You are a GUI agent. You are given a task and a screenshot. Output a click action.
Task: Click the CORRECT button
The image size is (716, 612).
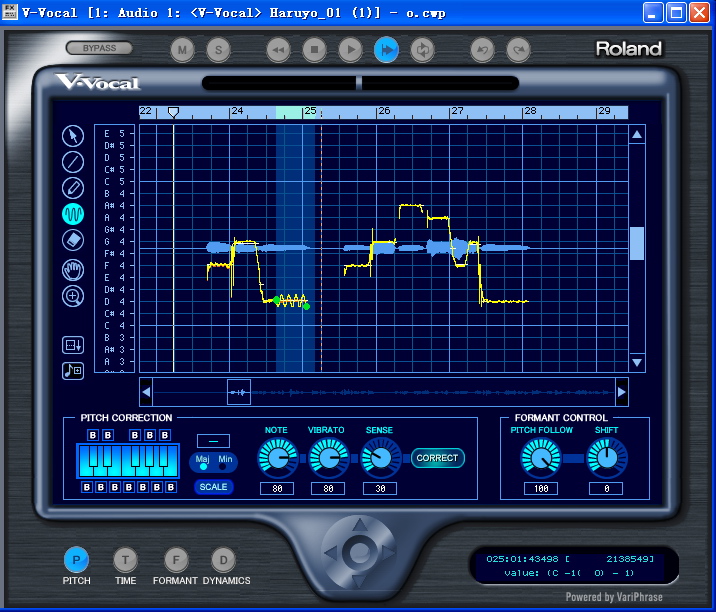(437, 458)
